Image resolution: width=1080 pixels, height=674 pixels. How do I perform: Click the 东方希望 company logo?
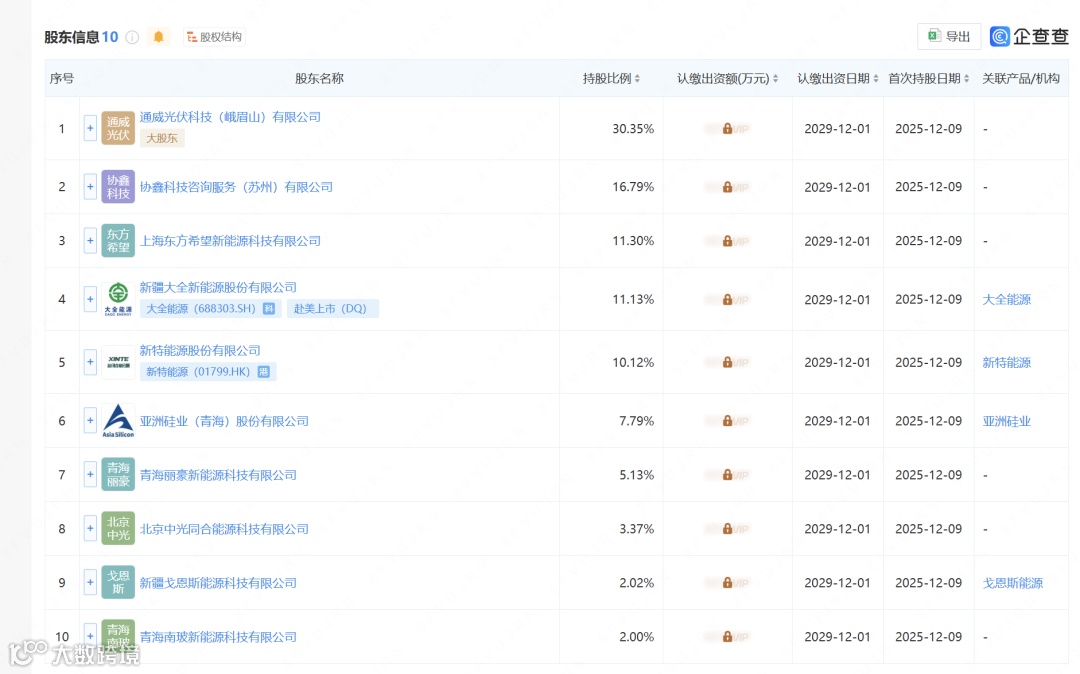click(118, 241)
